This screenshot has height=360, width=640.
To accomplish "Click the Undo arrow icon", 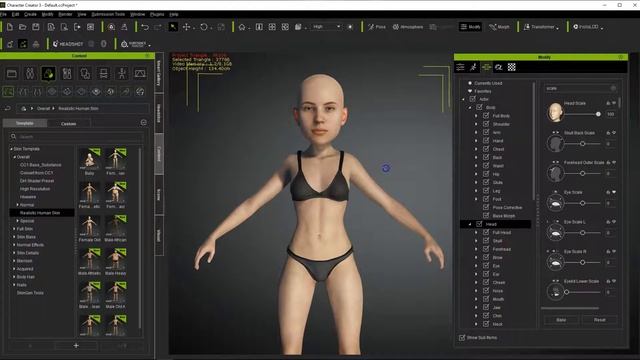I will click(144, 27).
